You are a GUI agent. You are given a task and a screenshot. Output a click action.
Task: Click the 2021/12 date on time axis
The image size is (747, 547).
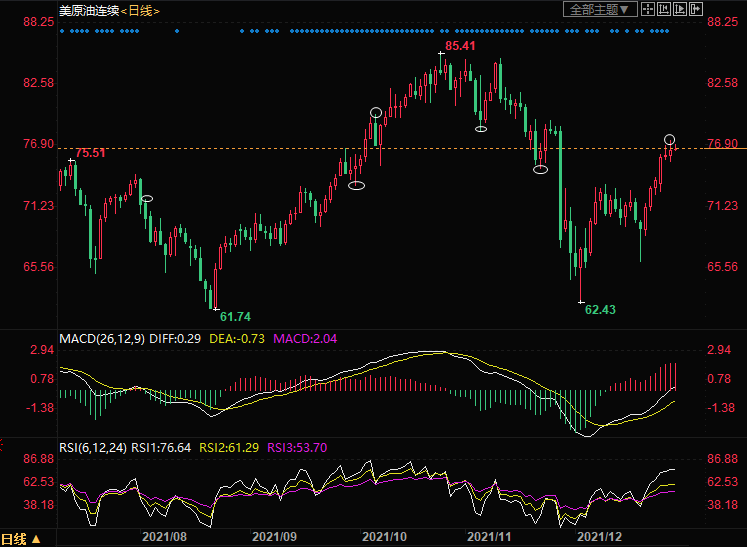[x=600, y=537]
